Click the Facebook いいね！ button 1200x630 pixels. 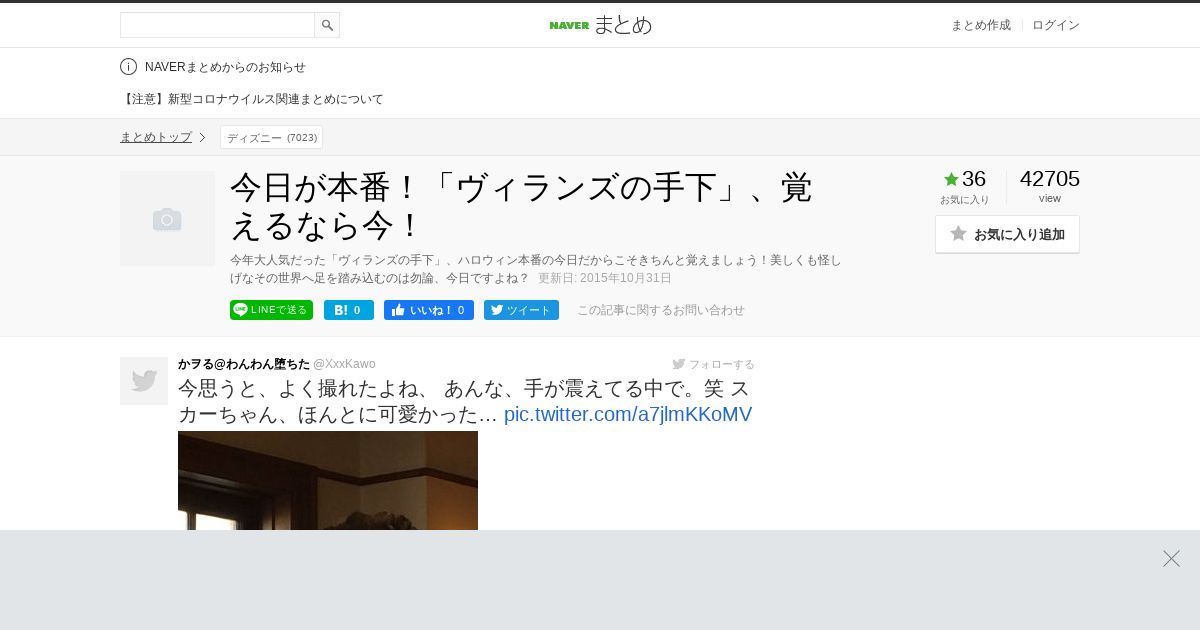(429, 310)
